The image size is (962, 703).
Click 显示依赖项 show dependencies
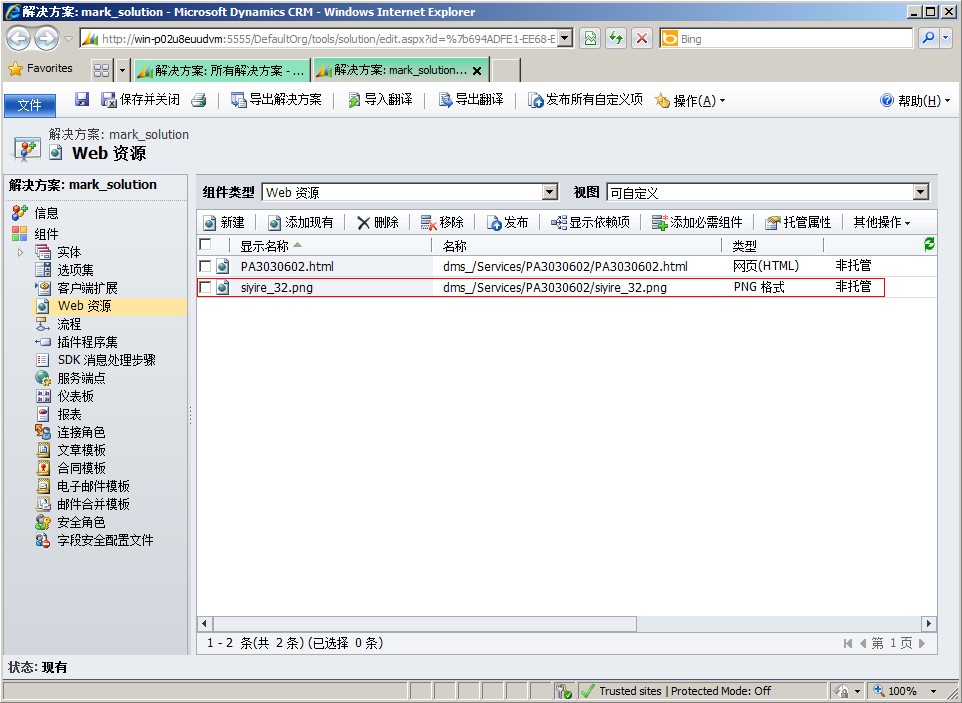tap(590, 222)
